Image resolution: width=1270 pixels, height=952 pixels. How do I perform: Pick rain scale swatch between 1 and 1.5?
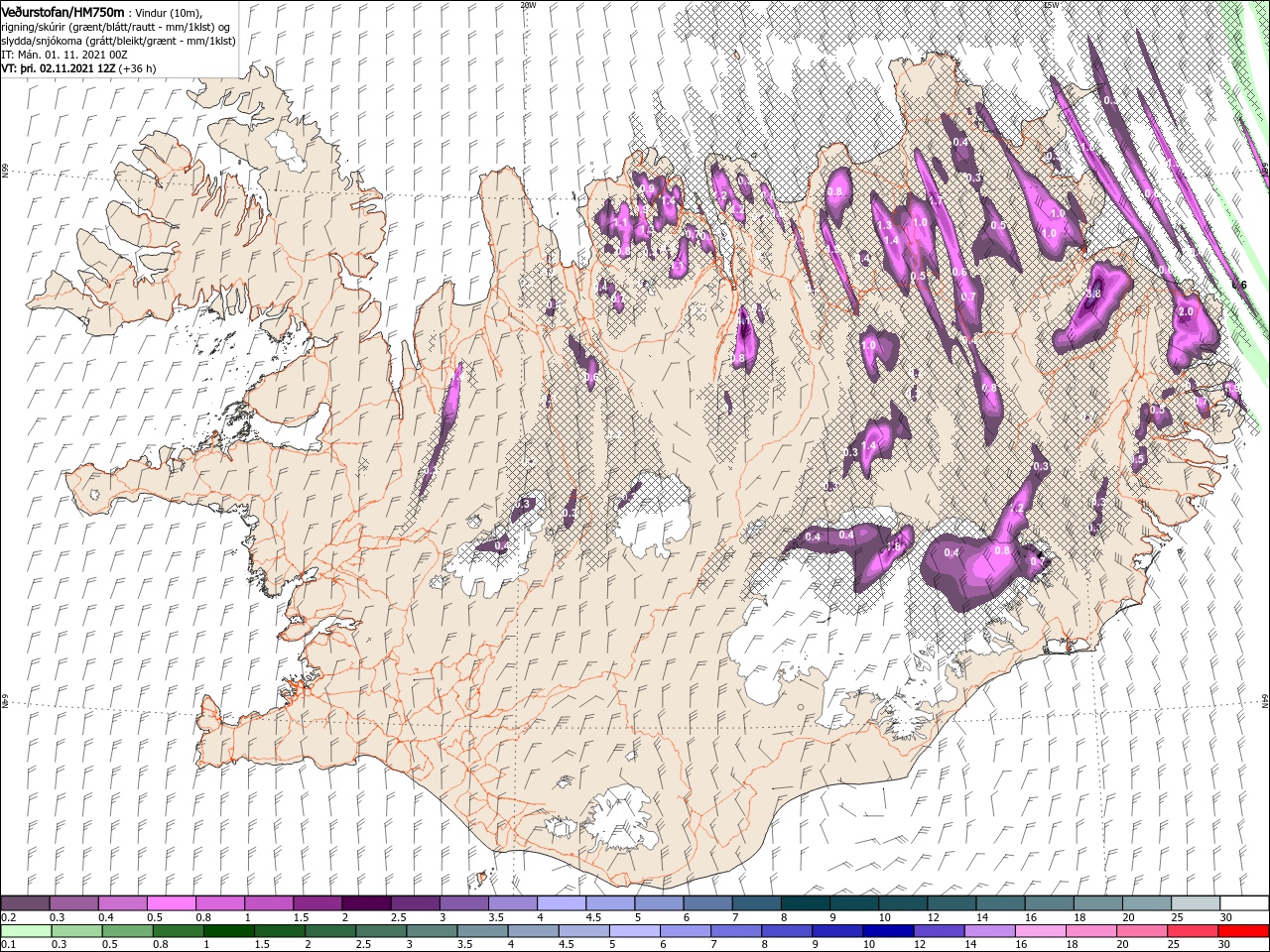(228, 931)
